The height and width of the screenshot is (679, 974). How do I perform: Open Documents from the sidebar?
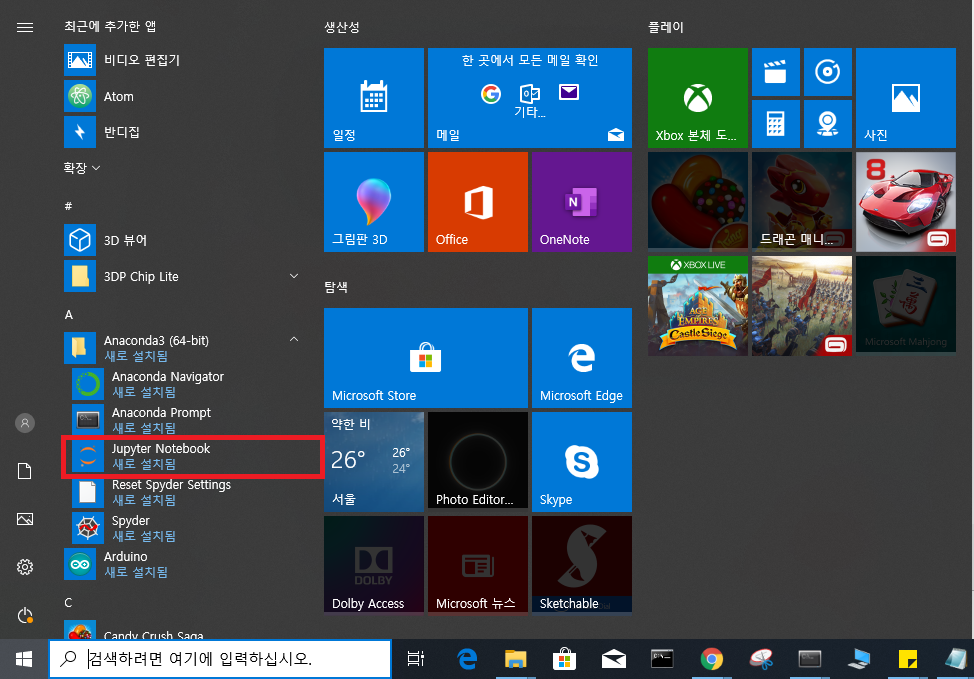pos(25,471)
